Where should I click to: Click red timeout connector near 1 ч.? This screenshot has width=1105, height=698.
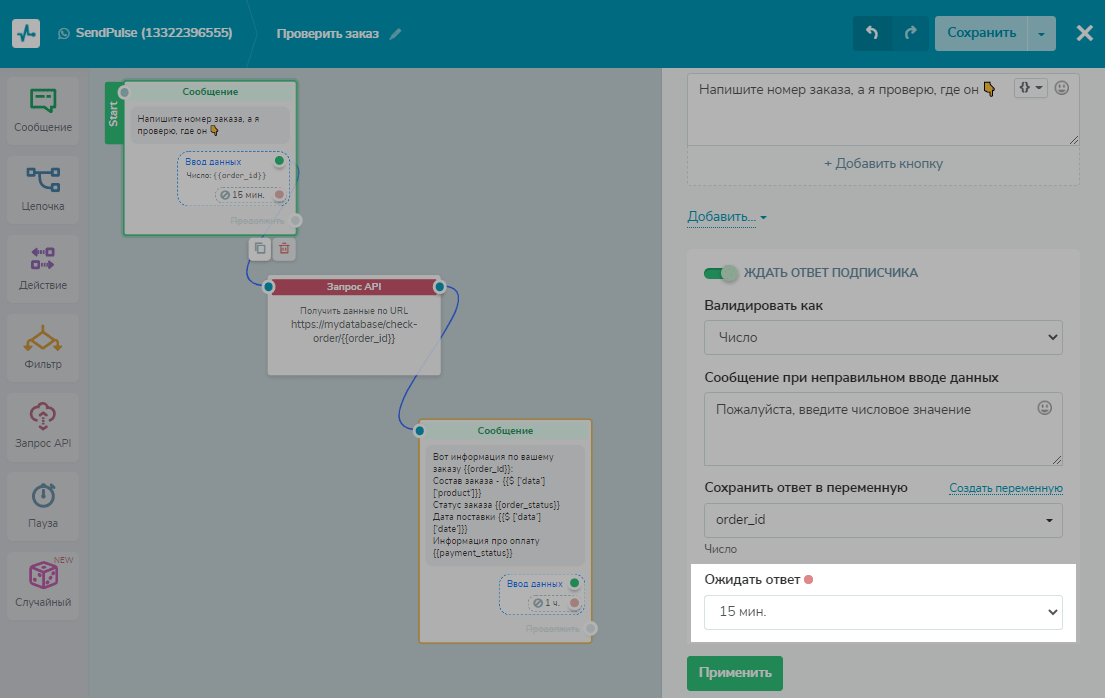[x=574, y=603]
